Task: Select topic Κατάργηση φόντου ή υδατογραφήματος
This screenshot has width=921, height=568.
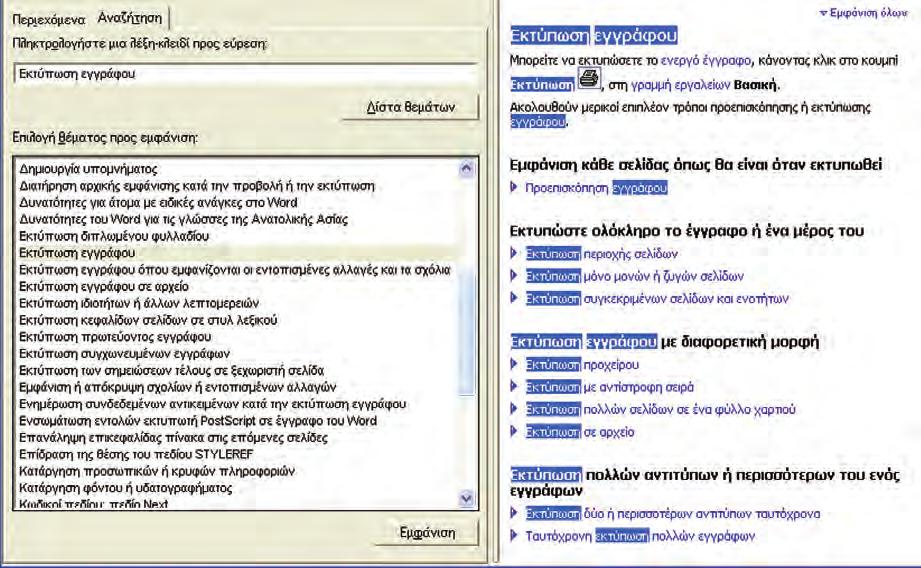Action: pos(126,488)
